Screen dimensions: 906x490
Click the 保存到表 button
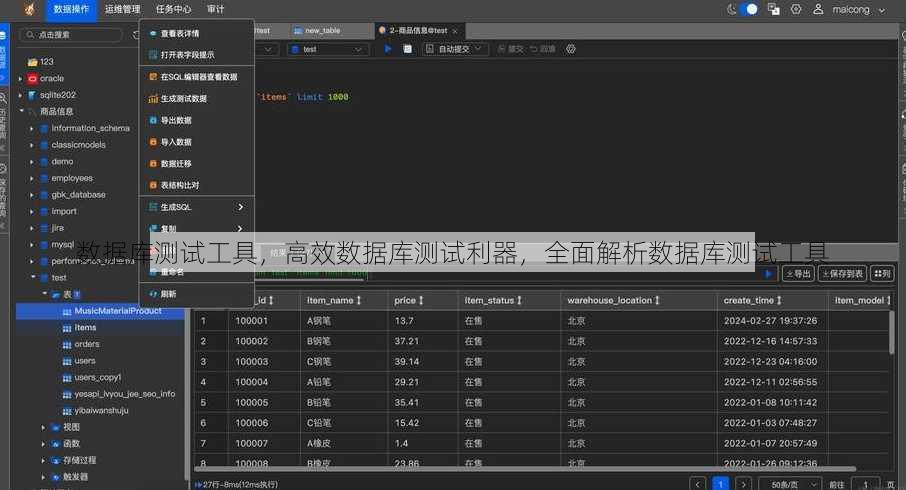pyautogui.click(x=842, y=274)
